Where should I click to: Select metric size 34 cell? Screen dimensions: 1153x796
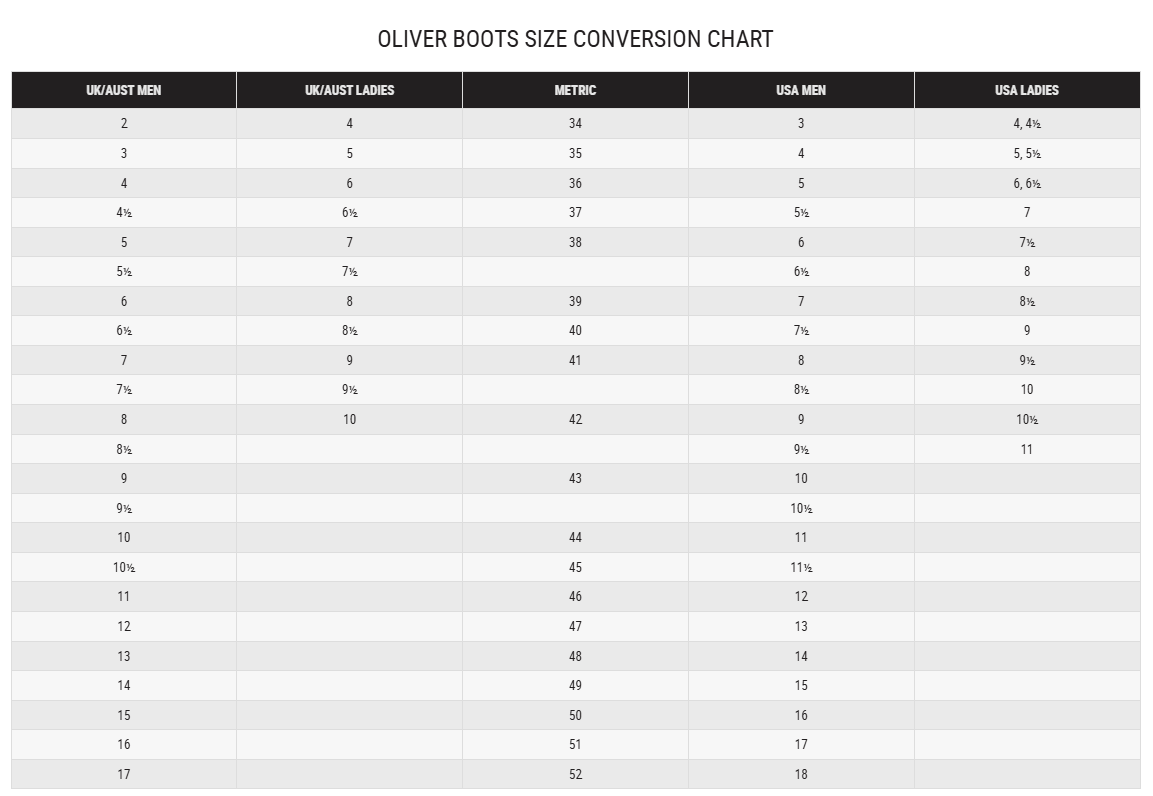pyautogui.click(x=575, y=123)
